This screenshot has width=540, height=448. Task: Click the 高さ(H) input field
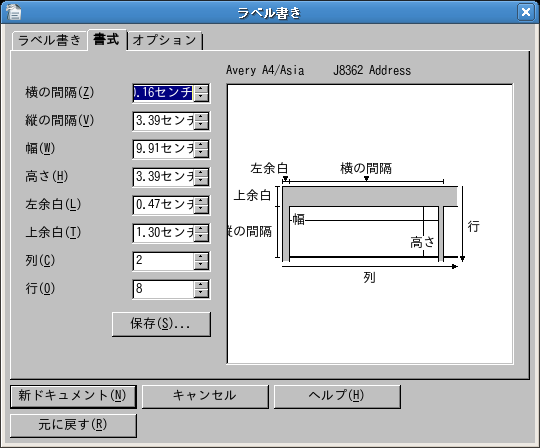(163, 177)
